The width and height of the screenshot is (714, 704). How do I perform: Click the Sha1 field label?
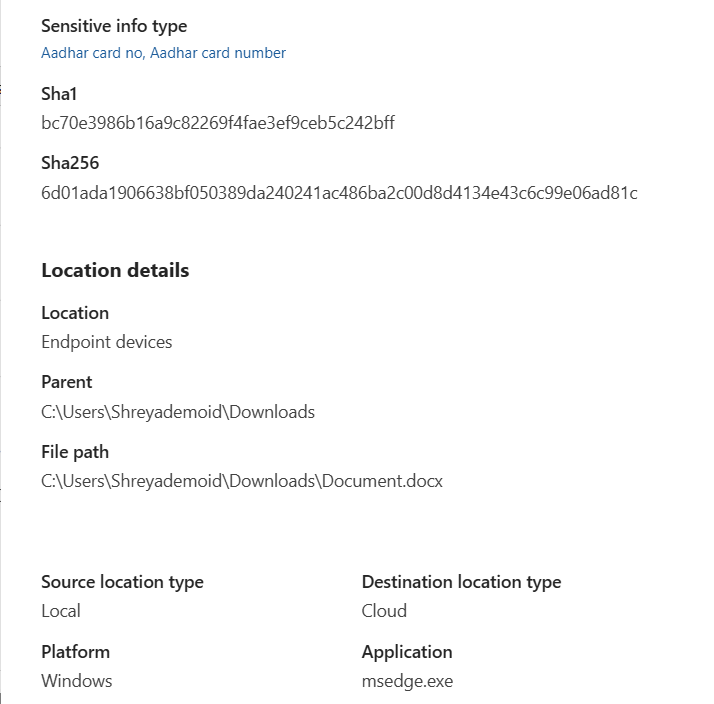pos(59,94)
